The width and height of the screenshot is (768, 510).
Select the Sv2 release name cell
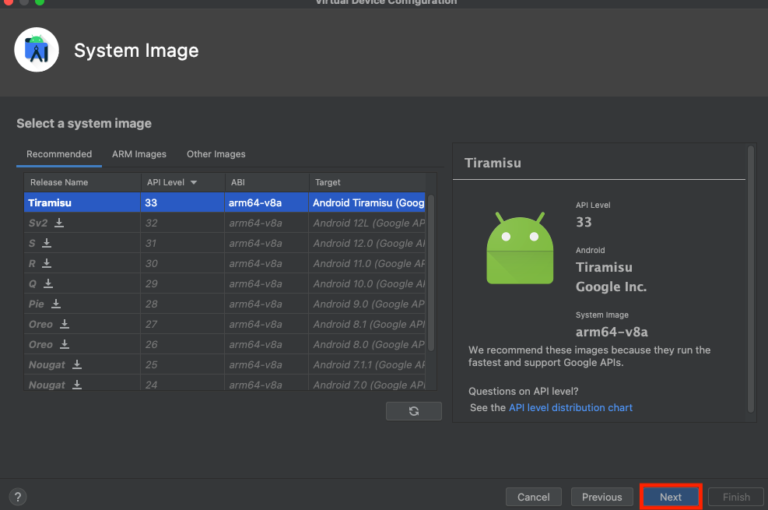coord(82,223)
